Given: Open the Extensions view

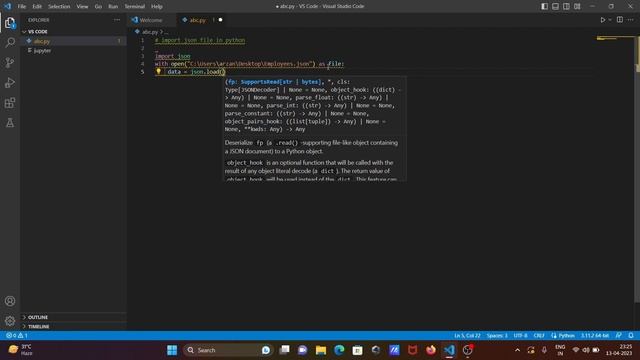Looking at the screenshot, I should [10, 102].
